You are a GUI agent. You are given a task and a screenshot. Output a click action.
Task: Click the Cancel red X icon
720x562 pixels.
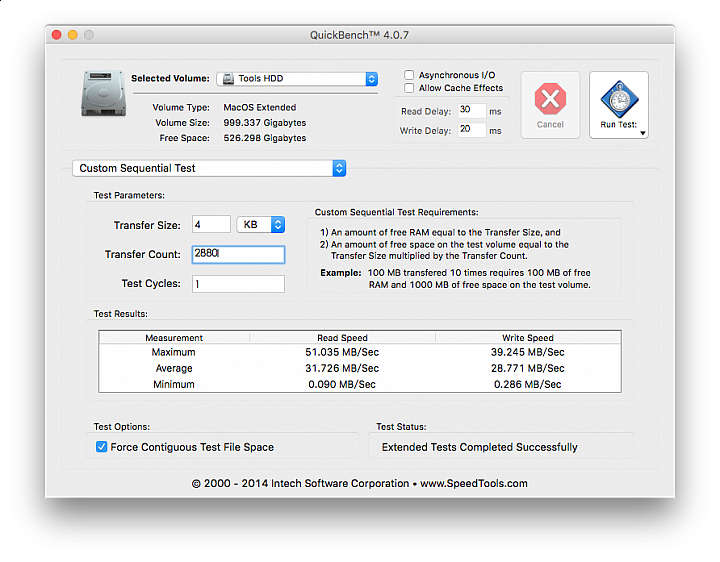point(550,99)
